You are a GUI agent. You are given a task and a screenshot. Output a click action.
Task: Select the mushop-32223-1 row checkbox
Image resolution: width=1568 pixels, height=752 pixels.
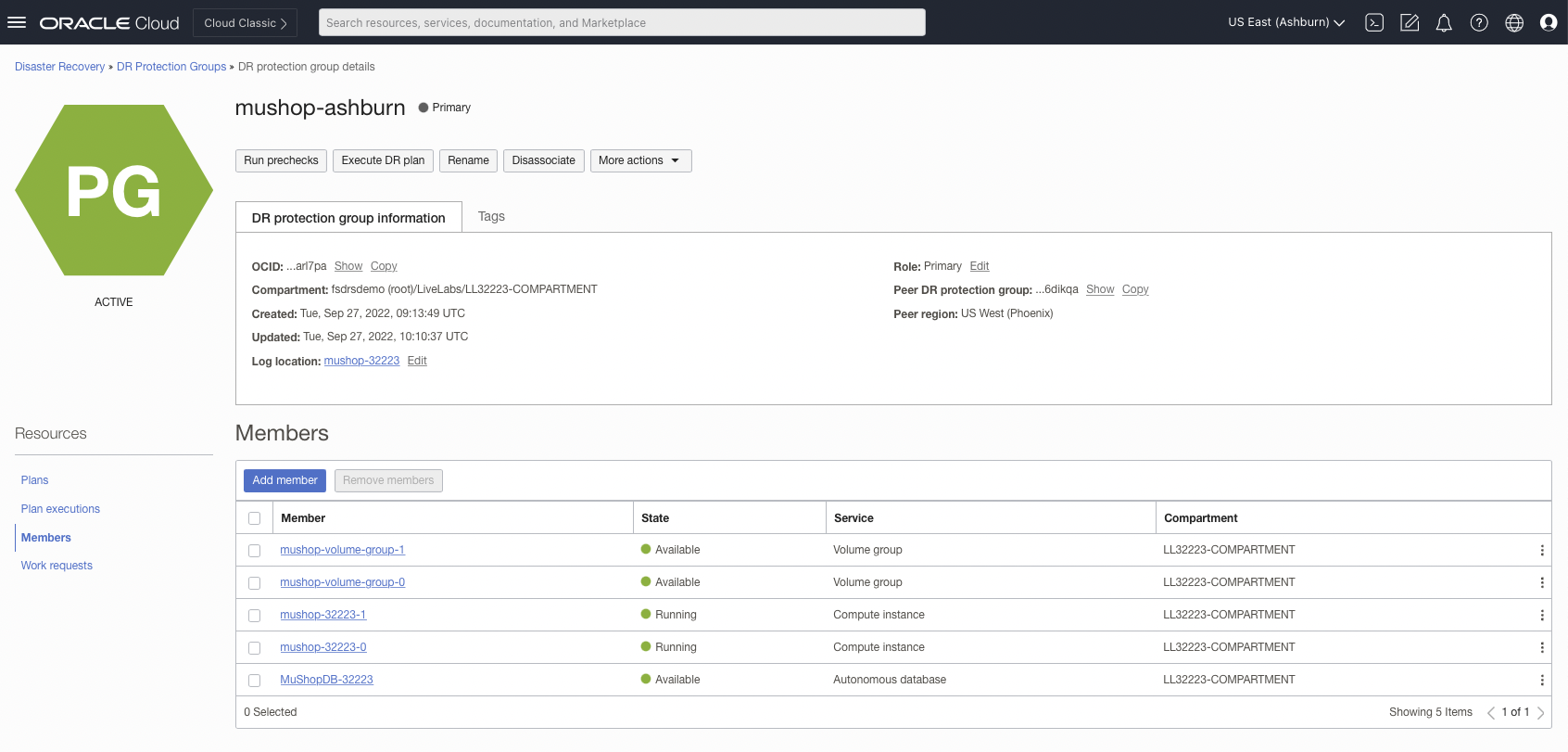coord(255,616)
